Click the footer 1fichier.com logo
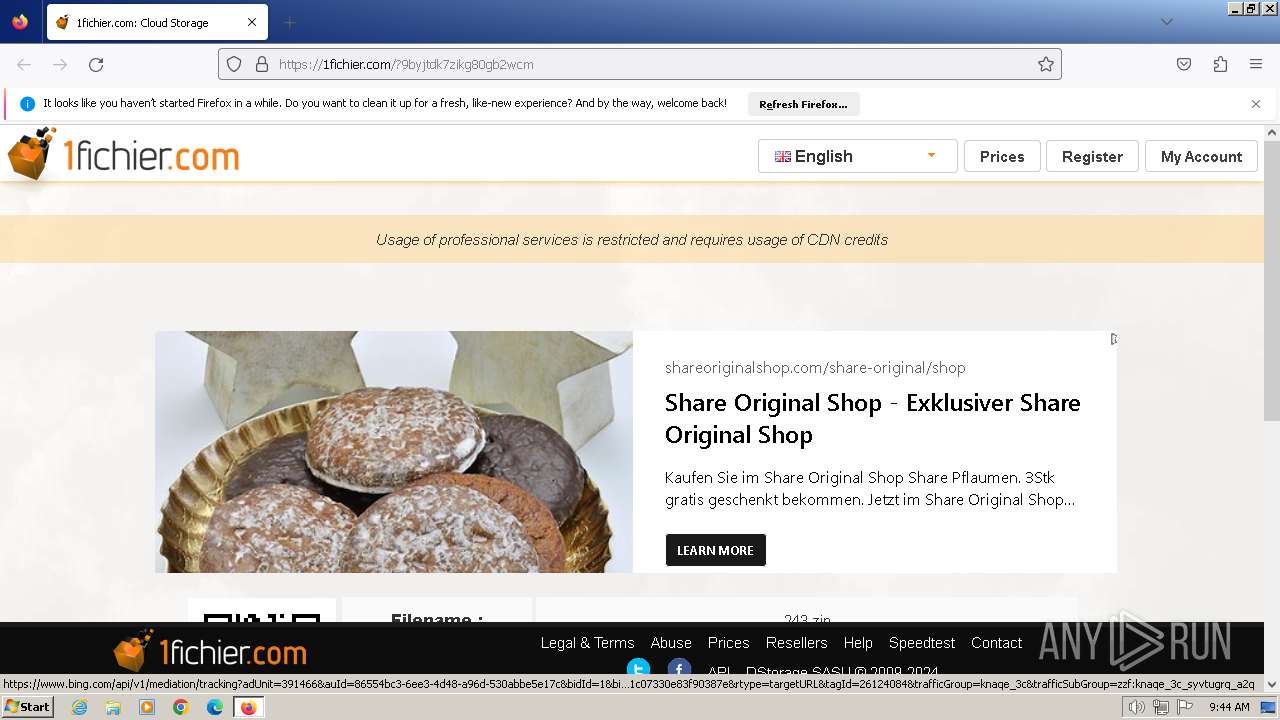Screen dimensions: 1280x720 click(x=210, y=651)
